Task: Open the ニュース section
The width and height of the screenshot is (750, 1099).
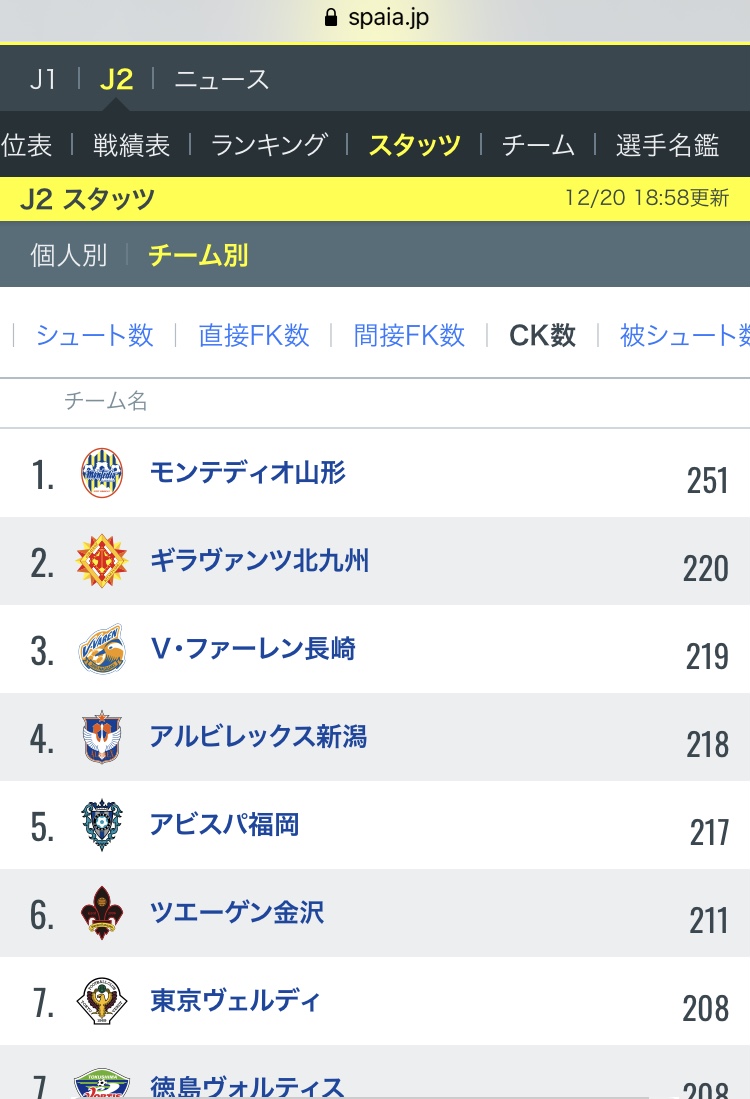Action: pos(221,79)
